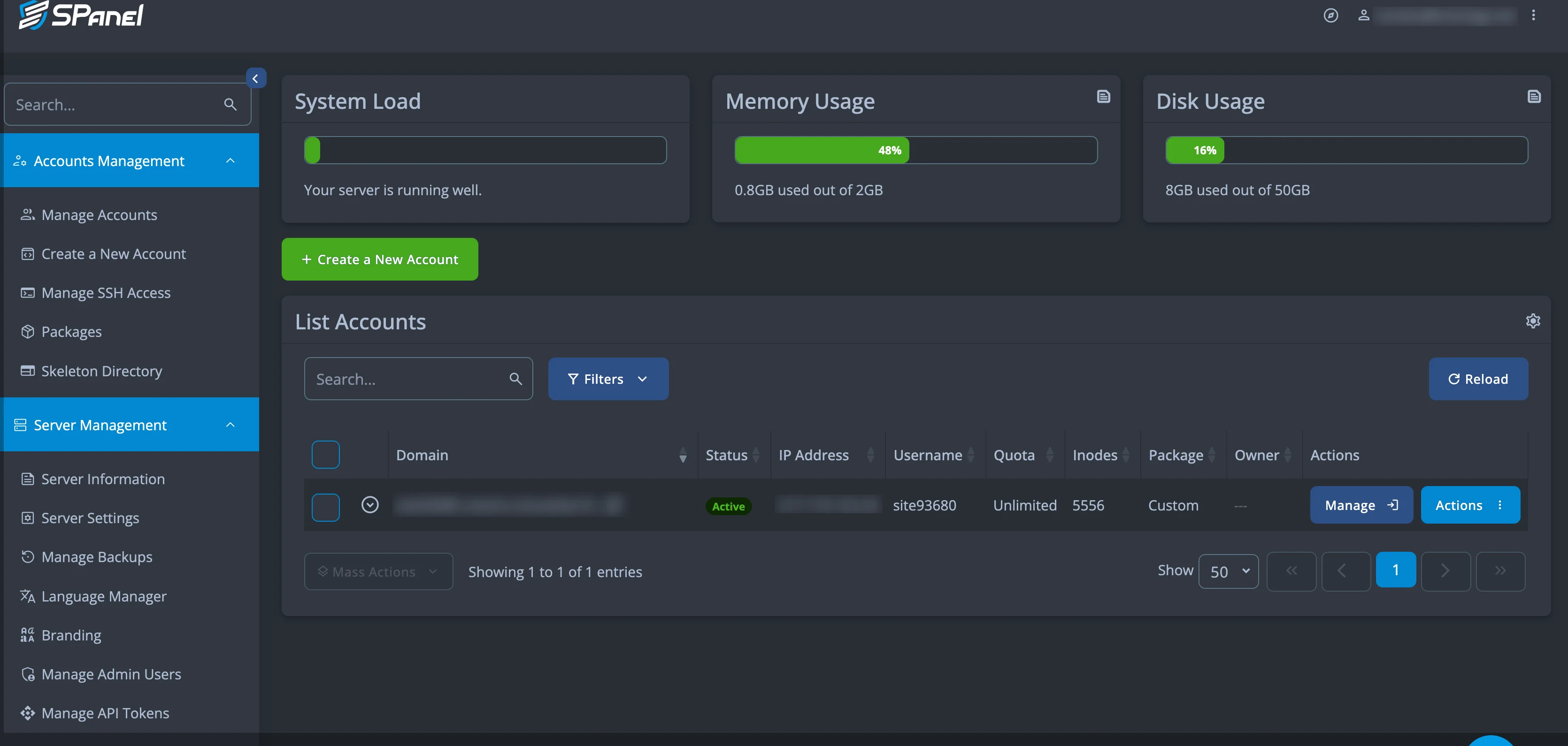Image resolution: width=1568 pixels, height=746 pixels.
Task: Click the Packages box icon
Action: tap(27, 332)
